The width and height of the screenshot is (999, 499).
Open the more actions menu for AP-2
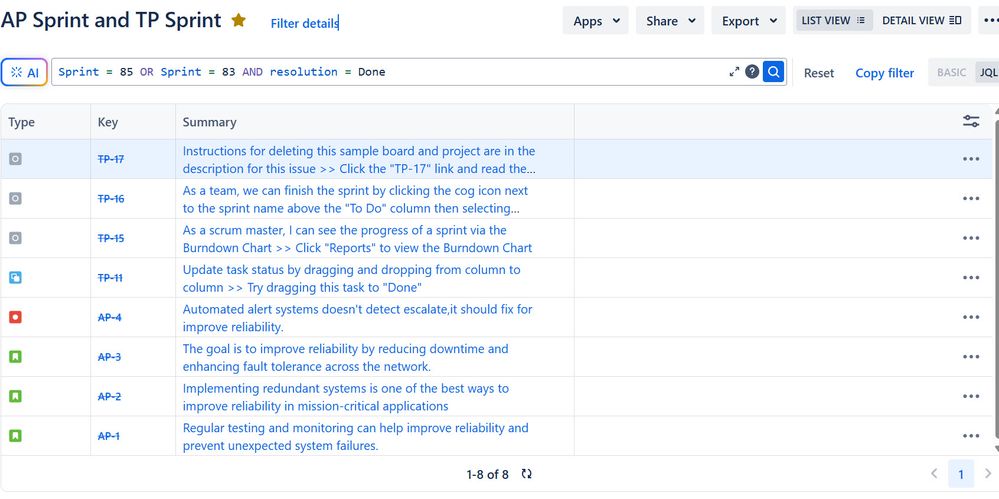click(x=971, y=396)
